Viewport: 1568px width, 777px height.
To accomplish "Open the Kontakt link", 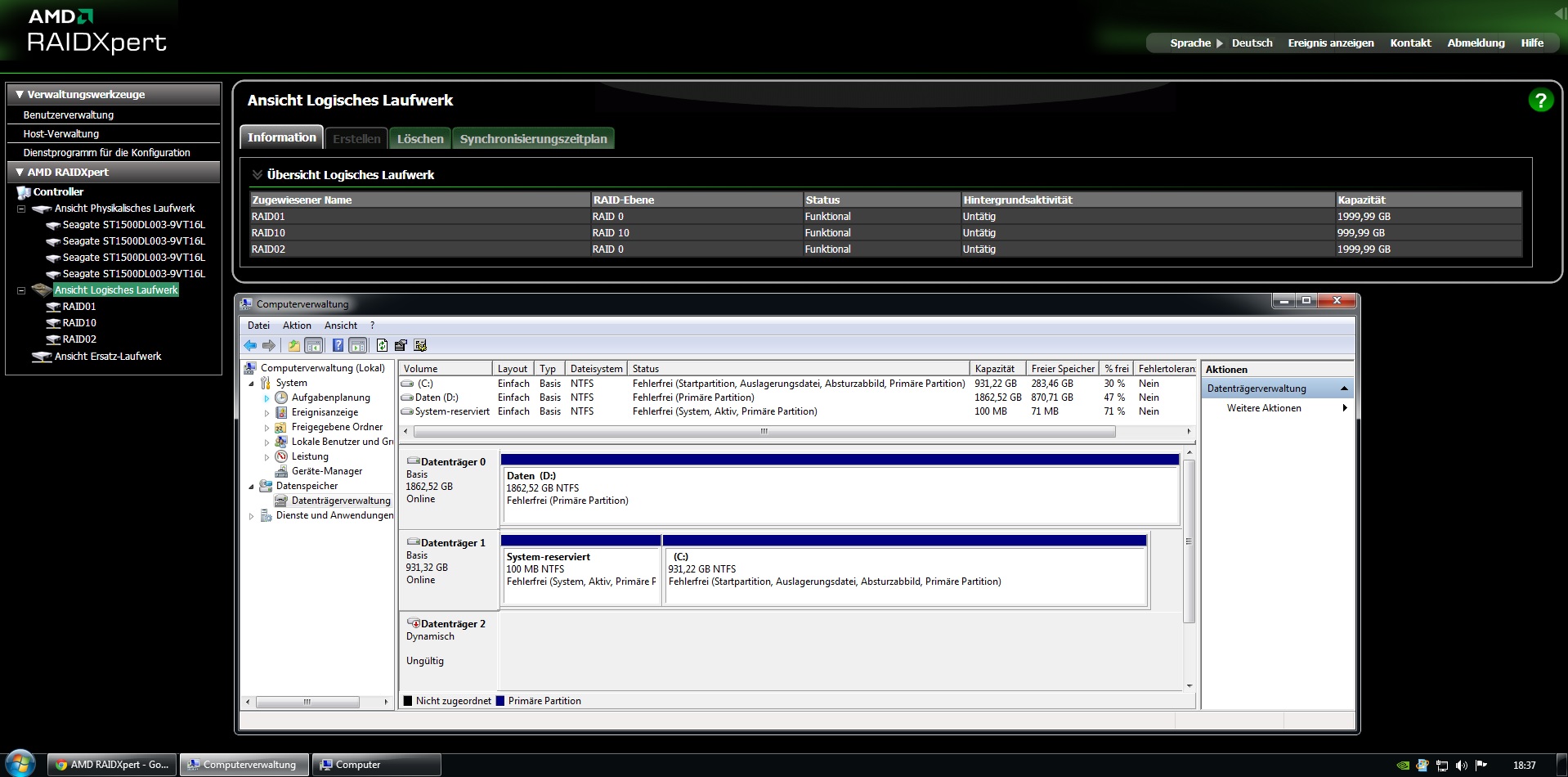I will click(x=1410, y=43).
